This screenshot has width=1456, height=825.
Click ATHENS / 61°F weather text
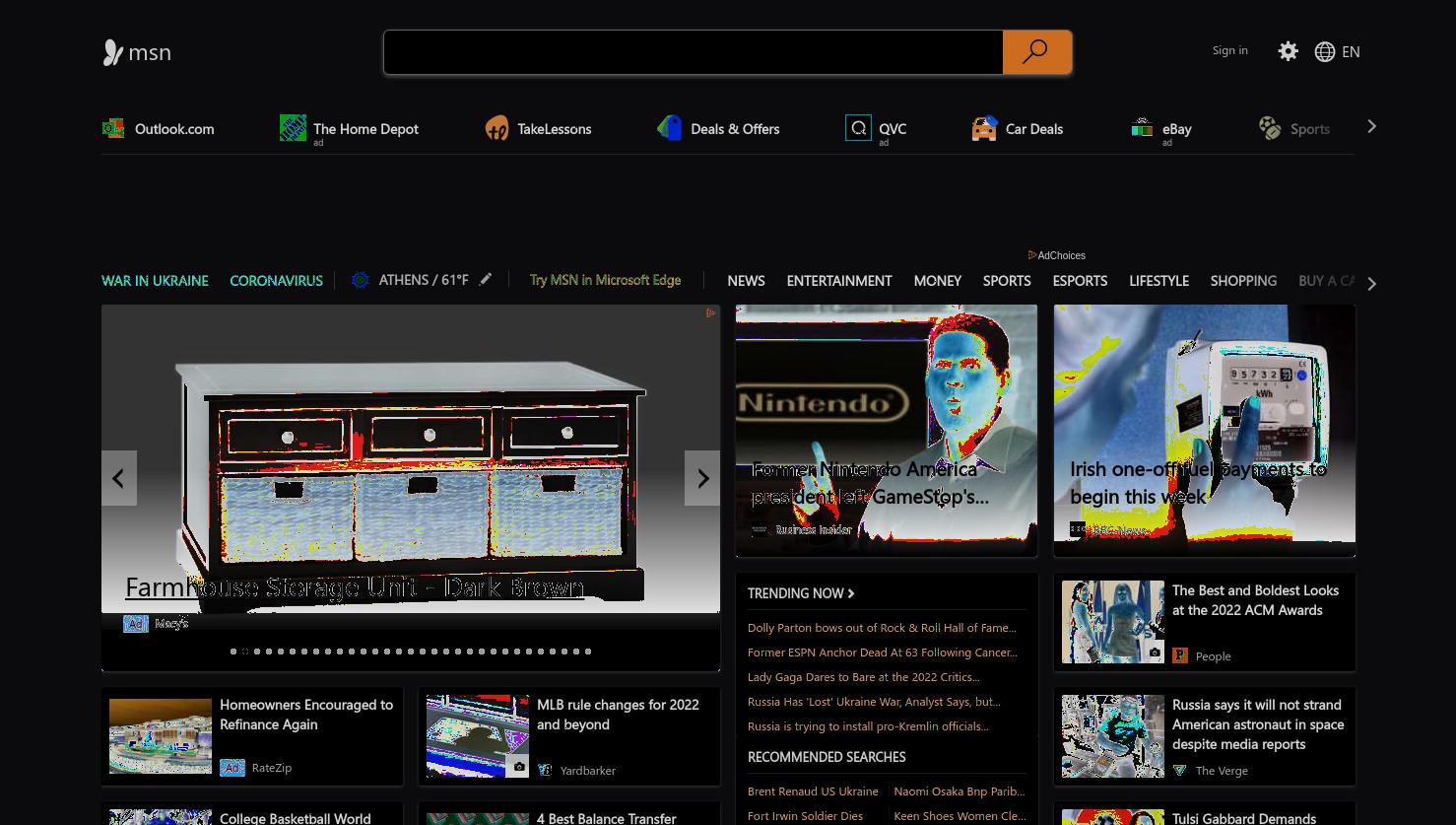pyautogui.click(x=424, y=280)
